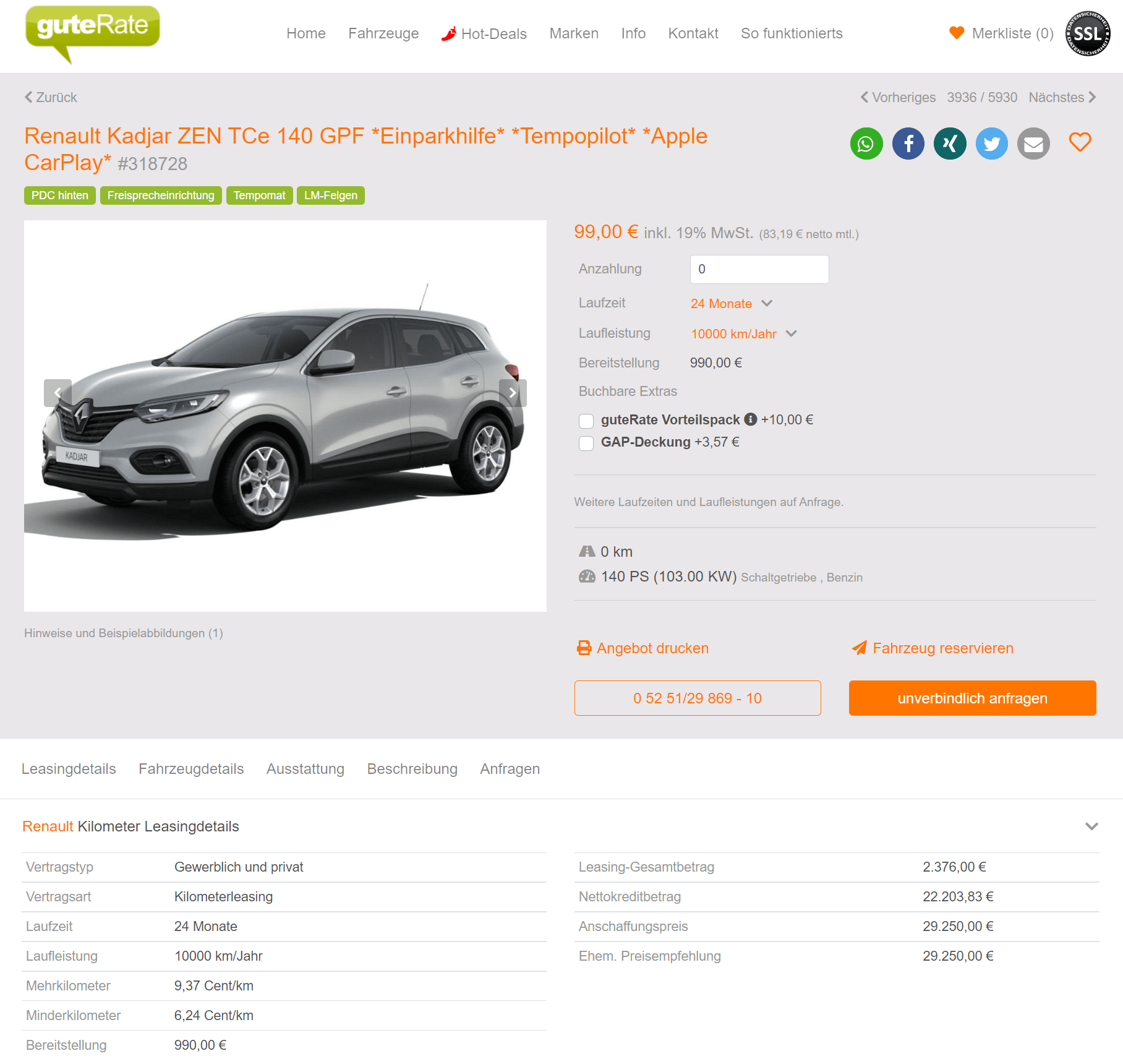Open Kontakt navigation item
Screen dimensions: 1123x1064
click(x=693, y=33)
